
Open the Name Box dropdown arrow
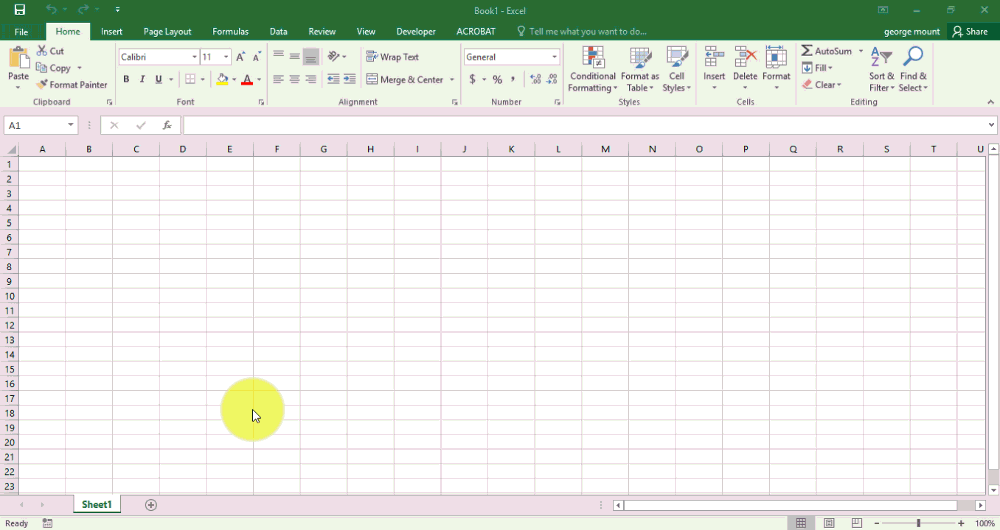71,125
